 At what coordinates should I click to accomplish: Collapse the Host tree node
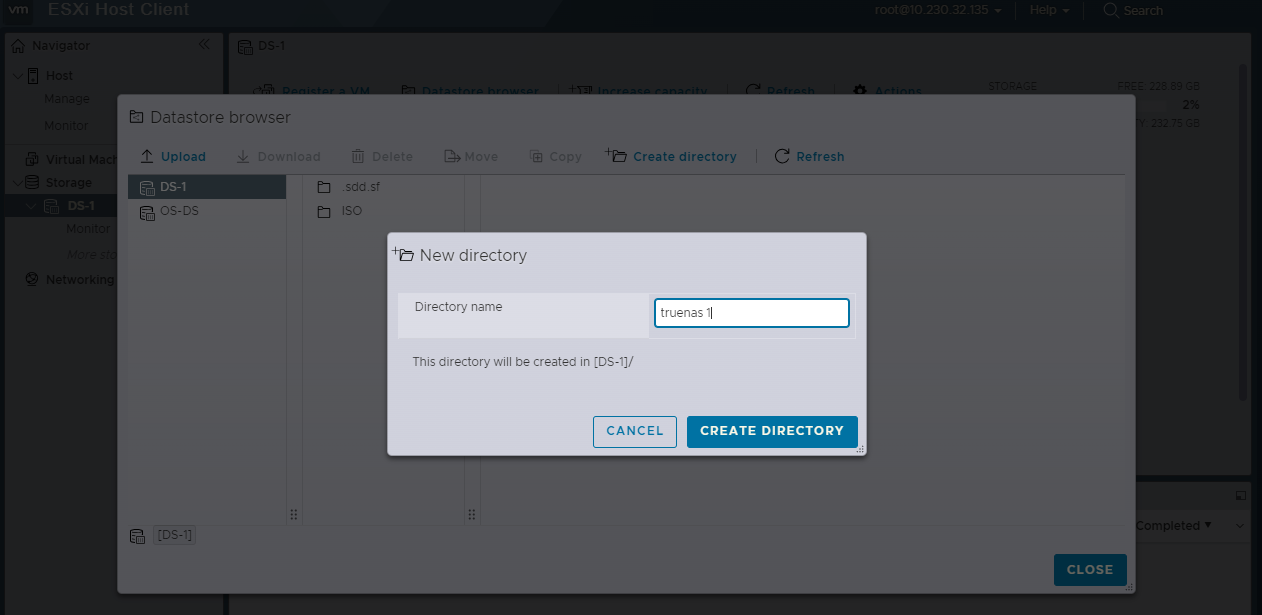[x=17, y=76]
